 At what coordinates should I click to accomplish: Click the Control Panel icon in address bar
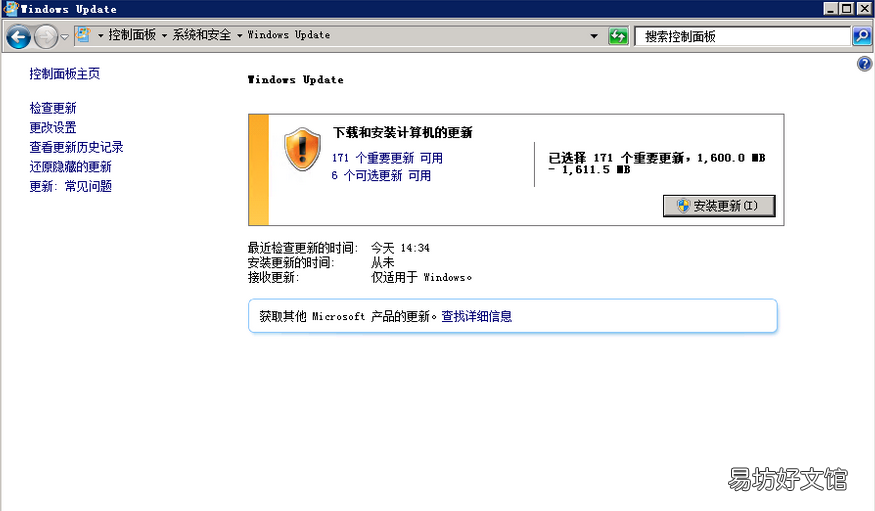click(x=83, y=35)
